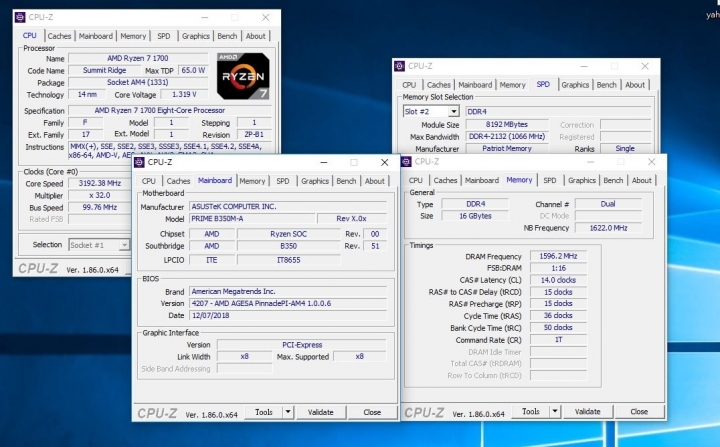Screen dimensions: 720x447
Task: Click Mainboard tab in SPD window
Action: click(475, 85)
